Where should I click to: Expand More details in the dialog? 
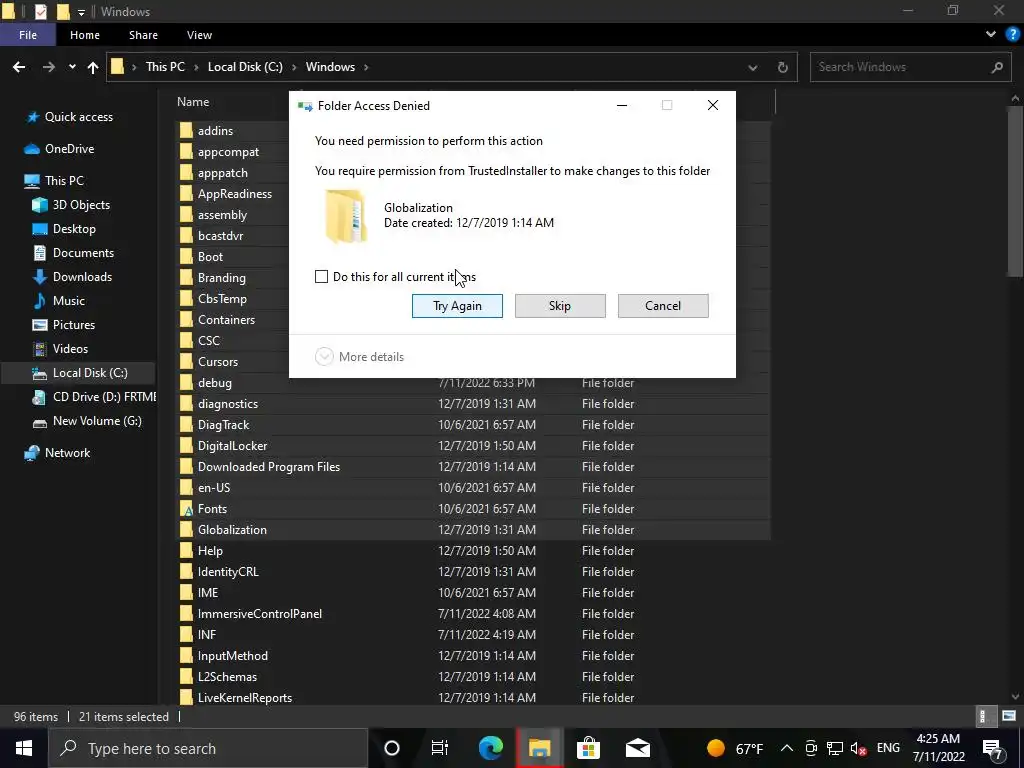tap(360, 357)
